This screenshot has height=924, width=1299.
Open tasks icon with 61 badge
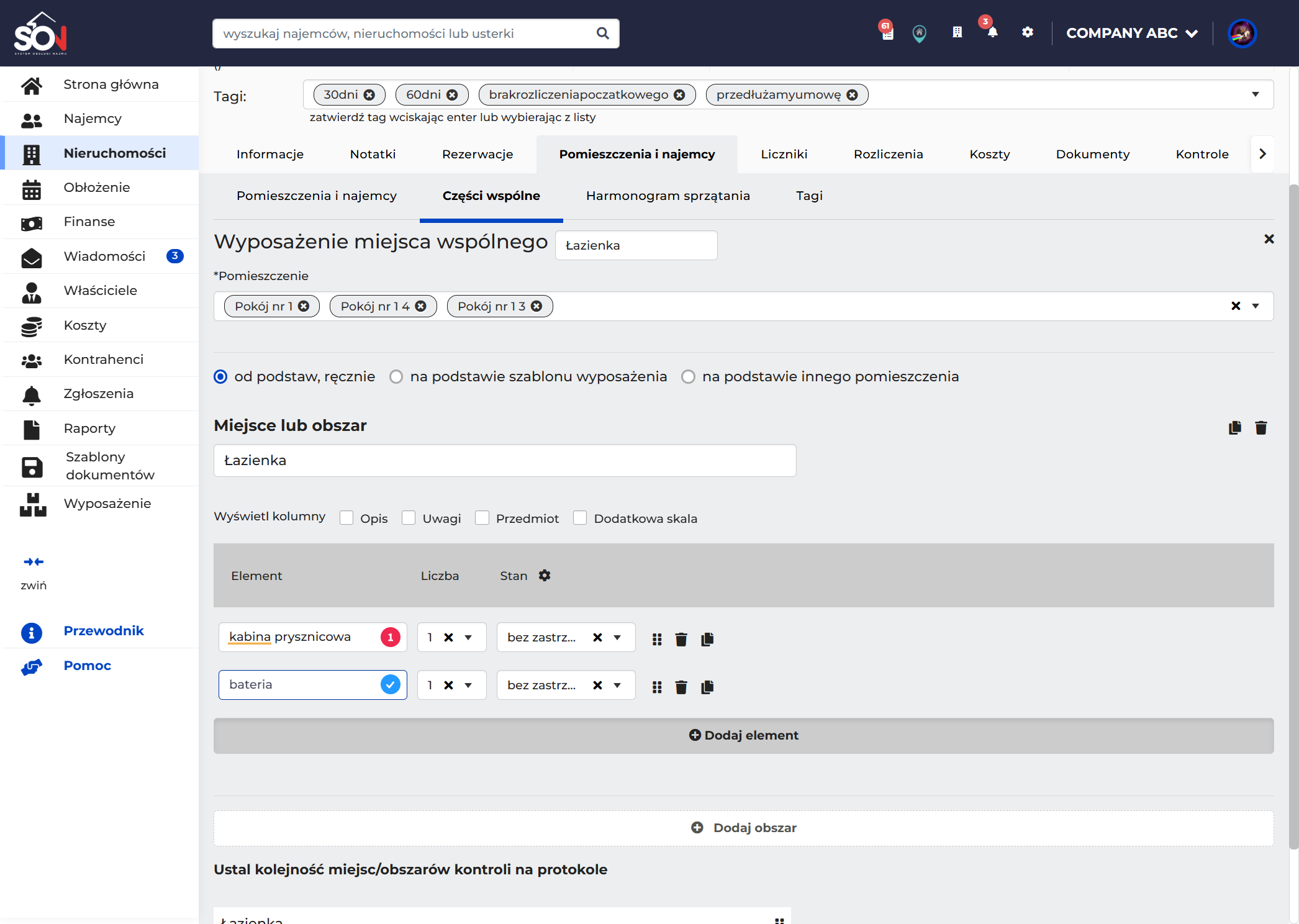coord(887,31)
